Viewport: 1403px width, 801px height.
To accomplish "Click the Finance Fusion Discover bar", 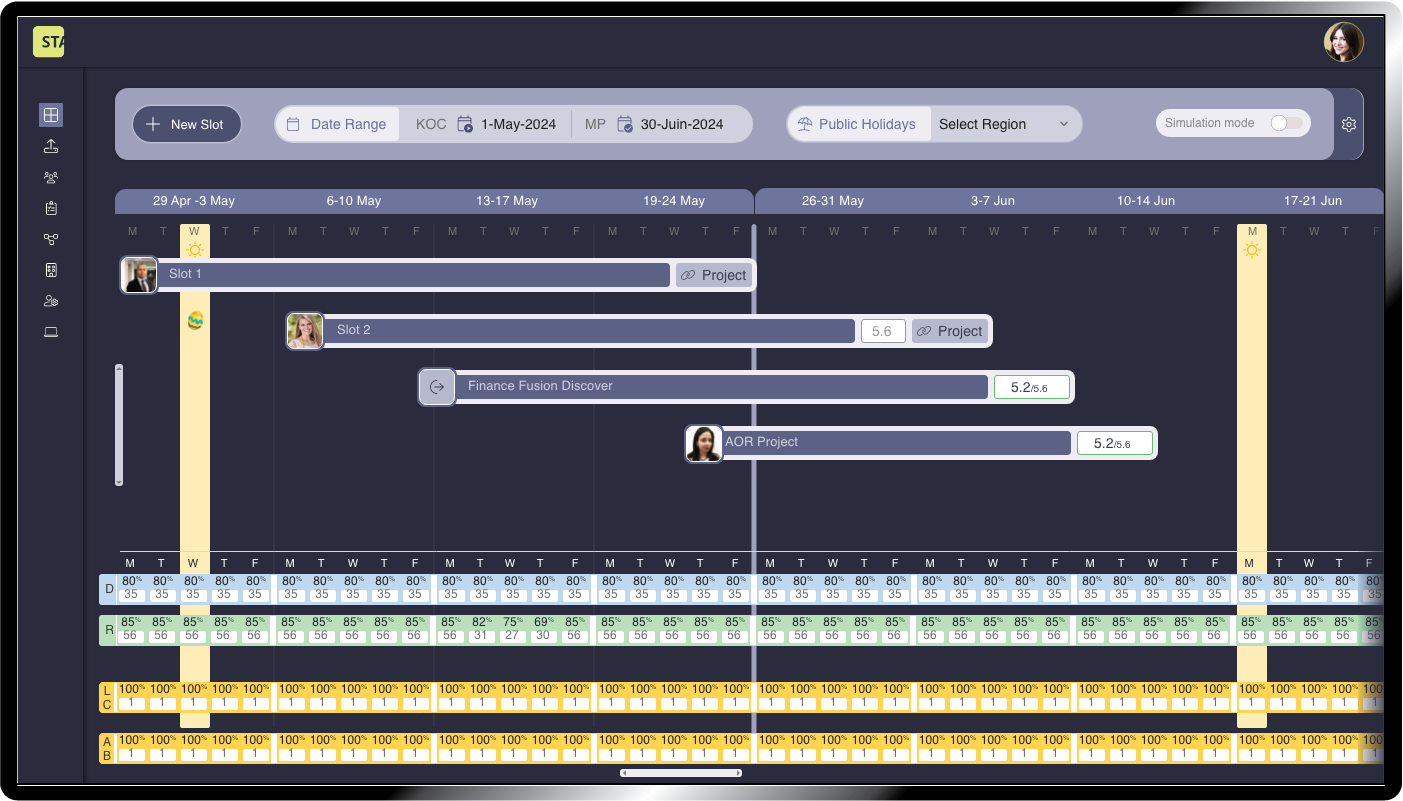I will tap(720, 387).
